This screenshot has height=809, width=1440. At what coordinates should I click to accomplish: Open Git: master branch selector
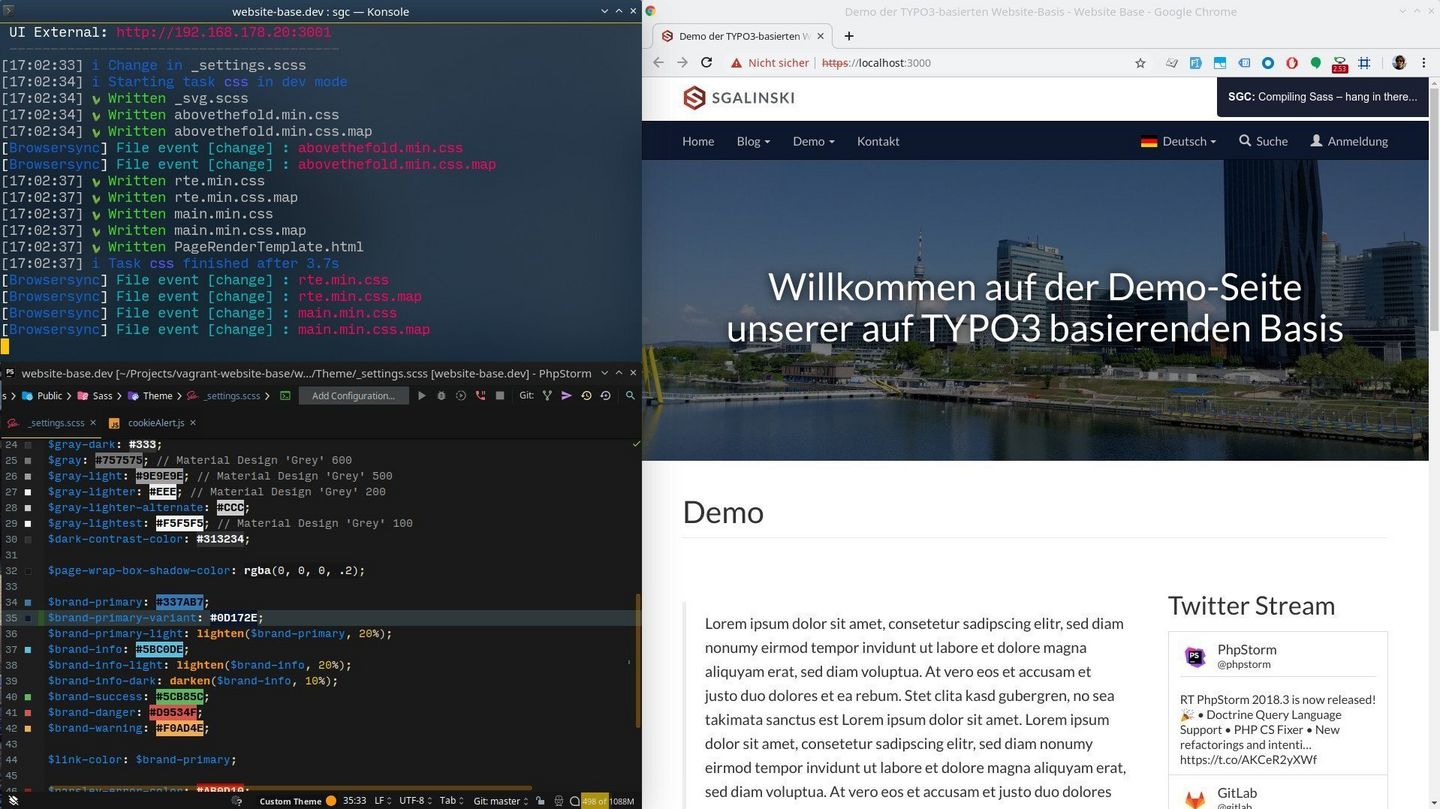click(501, 801)
